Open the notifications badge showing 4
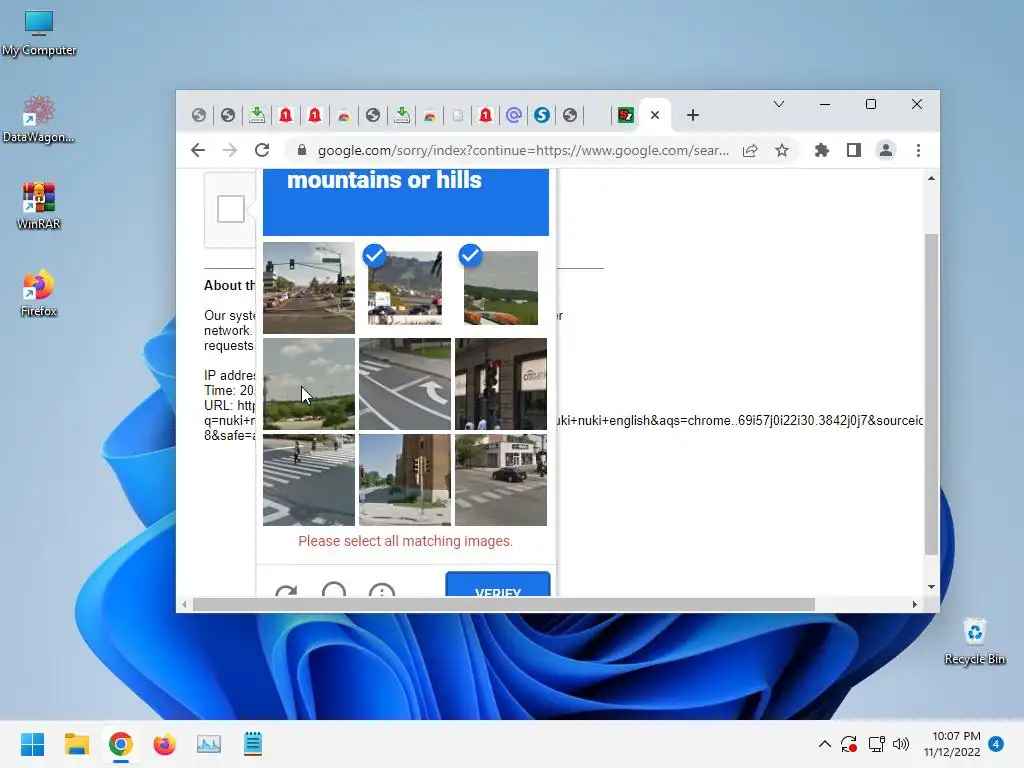Image resolution: width=1024 pixels, height=768 pixels. click(996, 744)
